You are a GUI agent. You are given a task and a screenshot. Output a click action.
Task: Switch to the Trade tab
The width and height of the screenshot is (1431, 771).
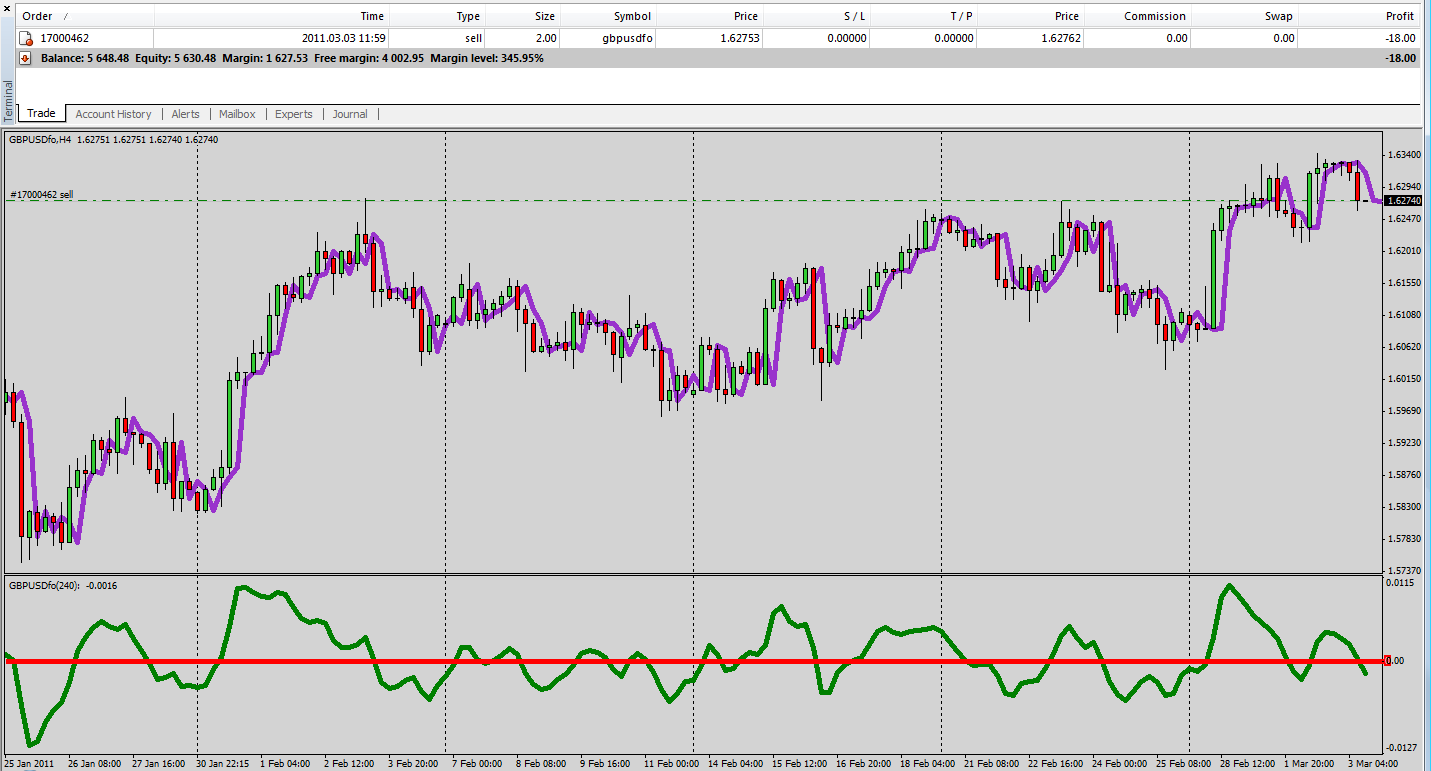click(41, 114)
